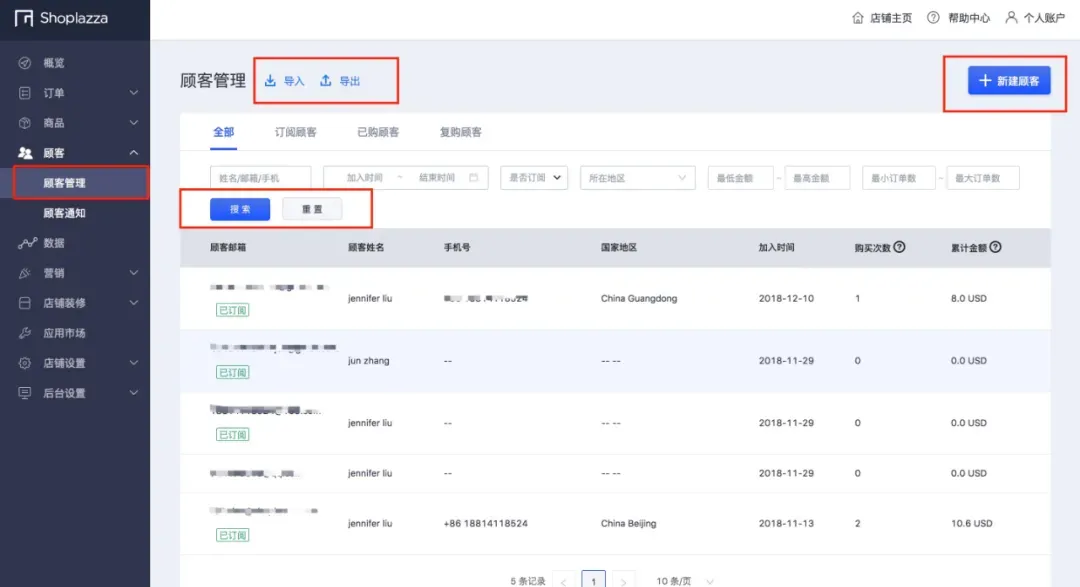Click help icon beside 累计金额 column
Viewport: 1080px width, 587px height.
click(x=995, y=247)
